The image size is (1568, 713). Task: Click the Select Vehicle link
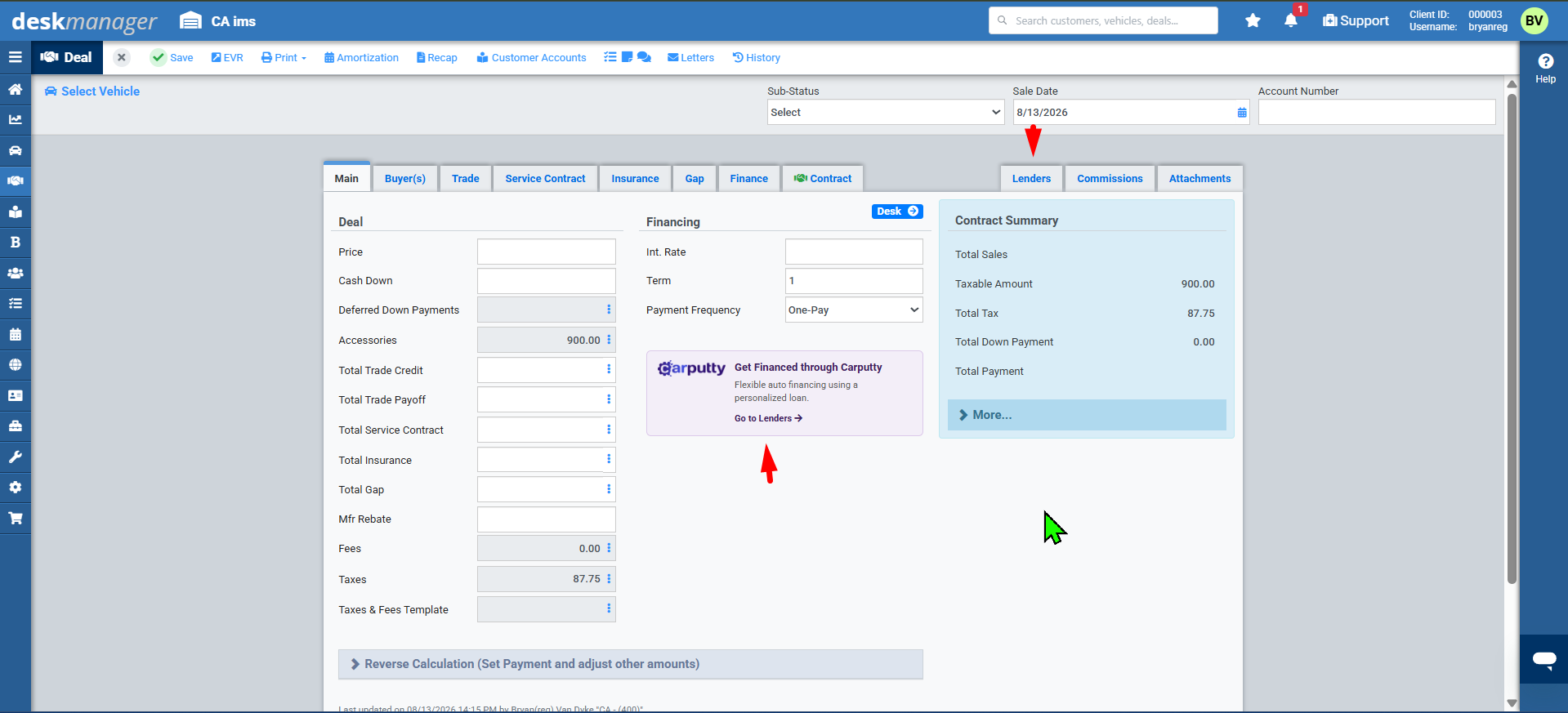92,91
